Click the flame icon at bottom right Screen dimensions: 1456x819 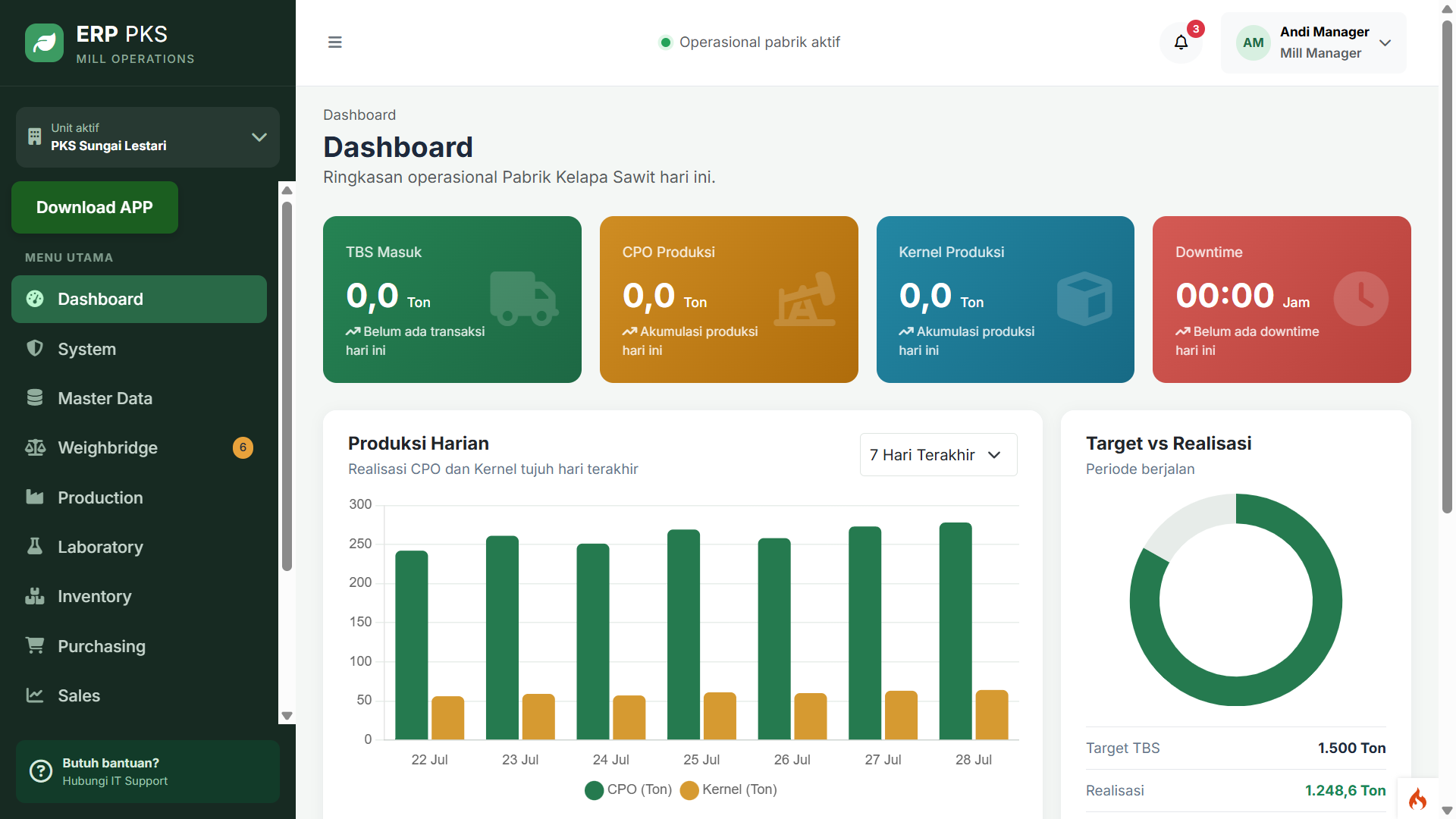(x=1417, y=799)
